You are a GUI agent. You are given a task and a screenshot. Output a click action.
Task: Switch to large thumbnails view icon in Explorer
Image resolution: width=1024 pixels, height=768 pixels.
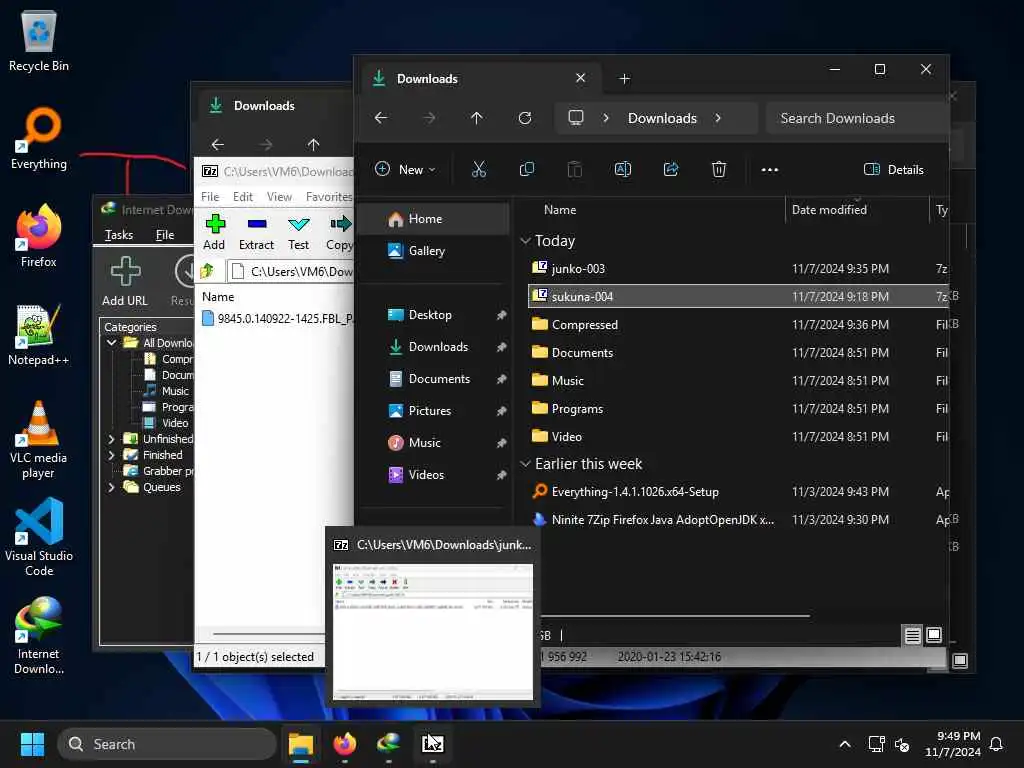[934, 635]
